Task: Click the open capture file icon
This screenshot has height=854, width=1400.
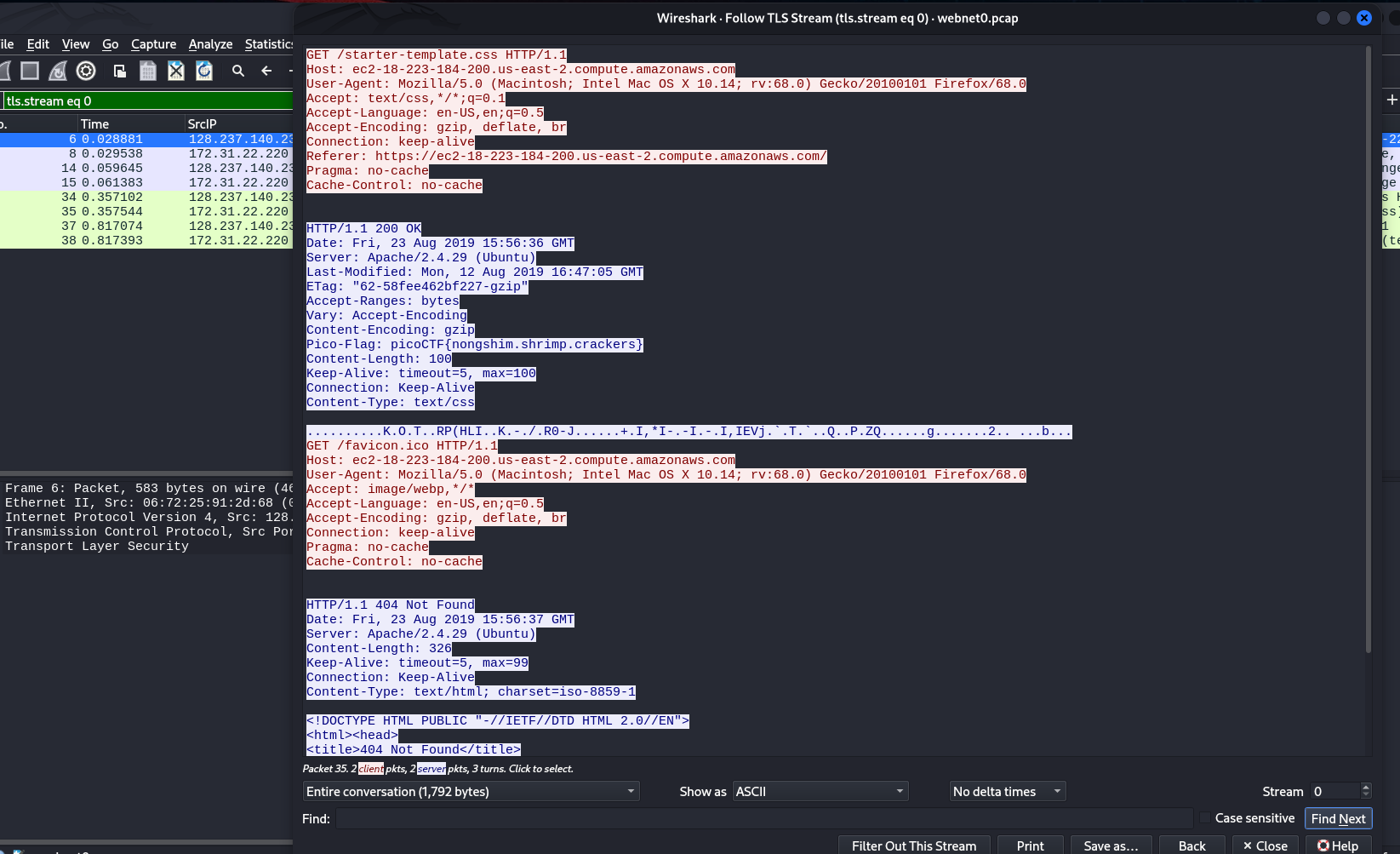Action: (x=120, y=71)
